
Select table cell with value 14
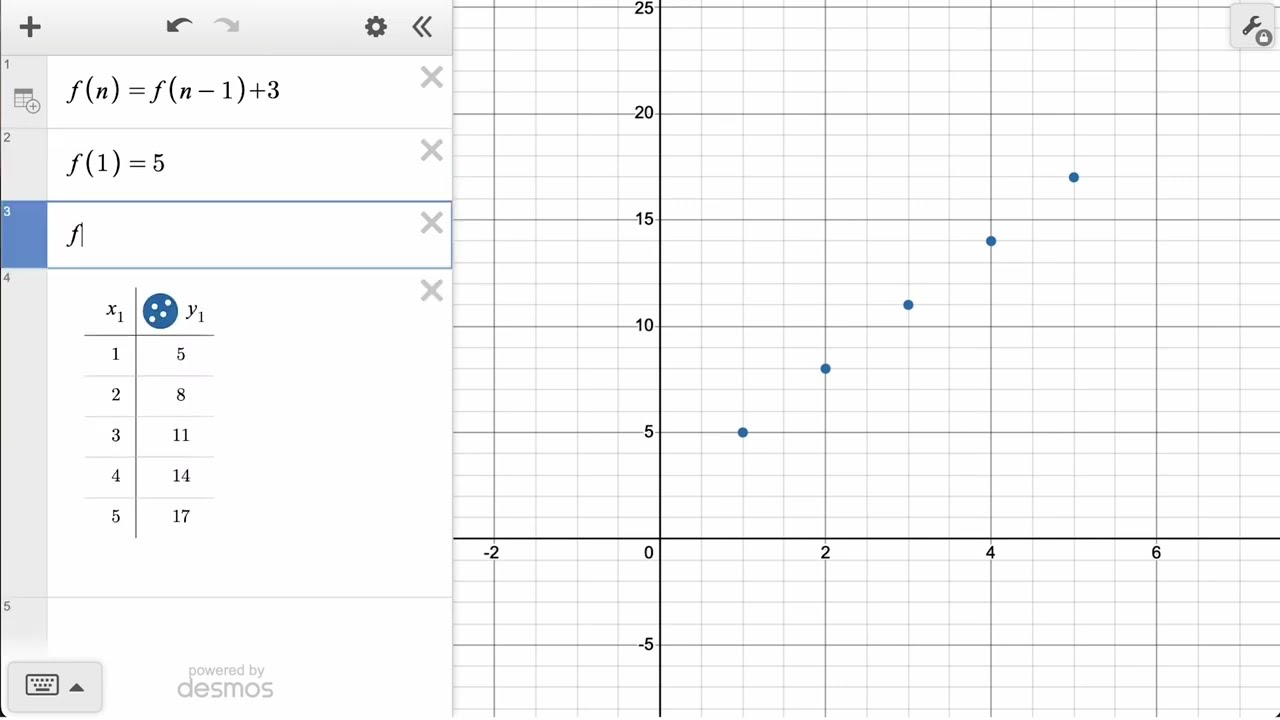click(175, 477)
